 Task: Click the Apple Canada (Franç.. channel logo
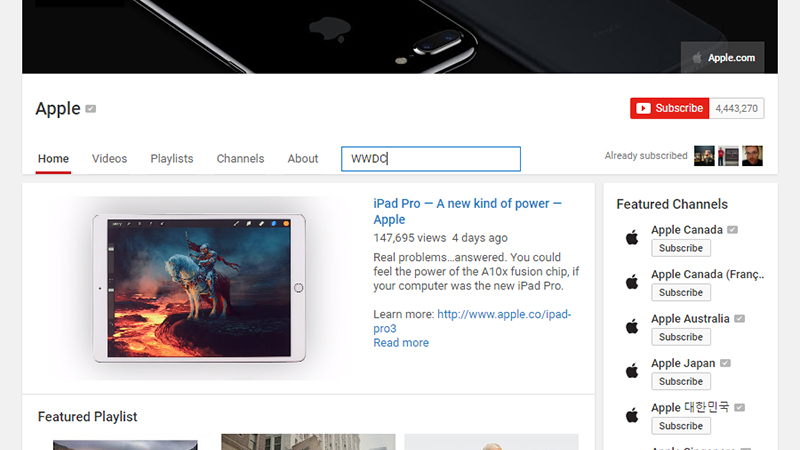(x=632, y=282)
